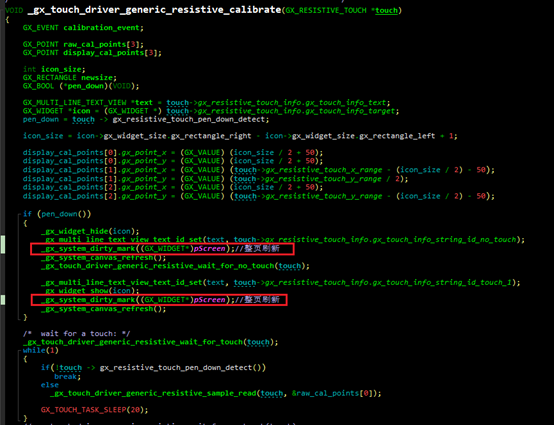Click the wait_for_no_touch(touch) call
The width and height of the screenshot is (554, 425).
point(175,266)
